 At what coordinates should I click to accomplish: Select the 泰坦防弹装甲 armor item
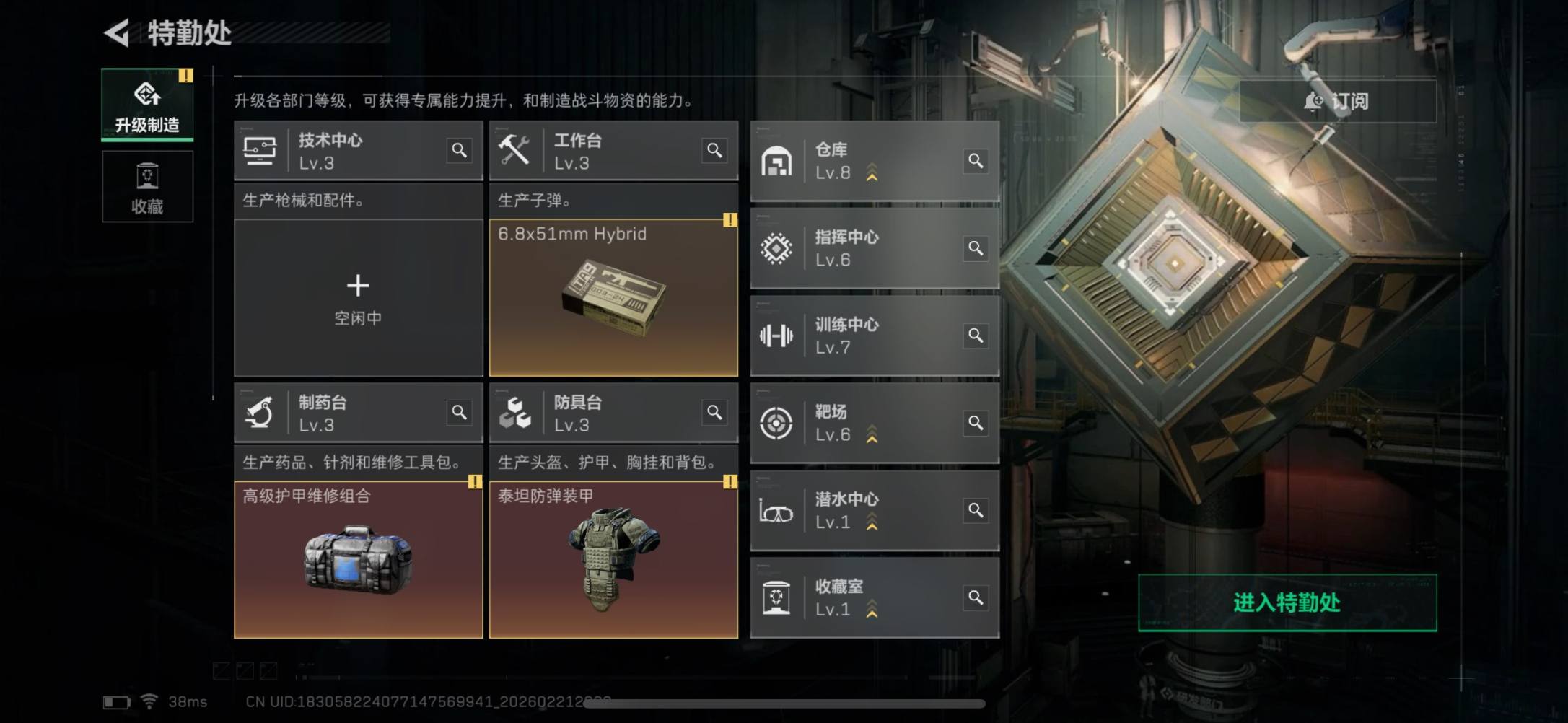tap(613, 560)
